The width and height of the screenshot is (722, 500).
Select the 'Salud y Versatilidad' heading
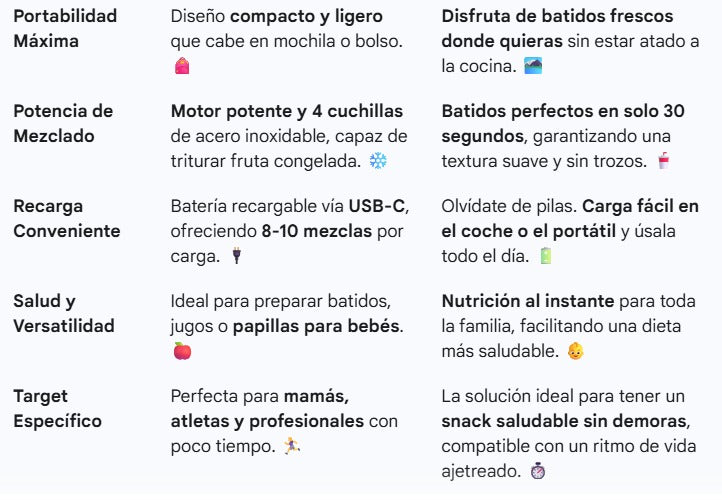(63, 313)
